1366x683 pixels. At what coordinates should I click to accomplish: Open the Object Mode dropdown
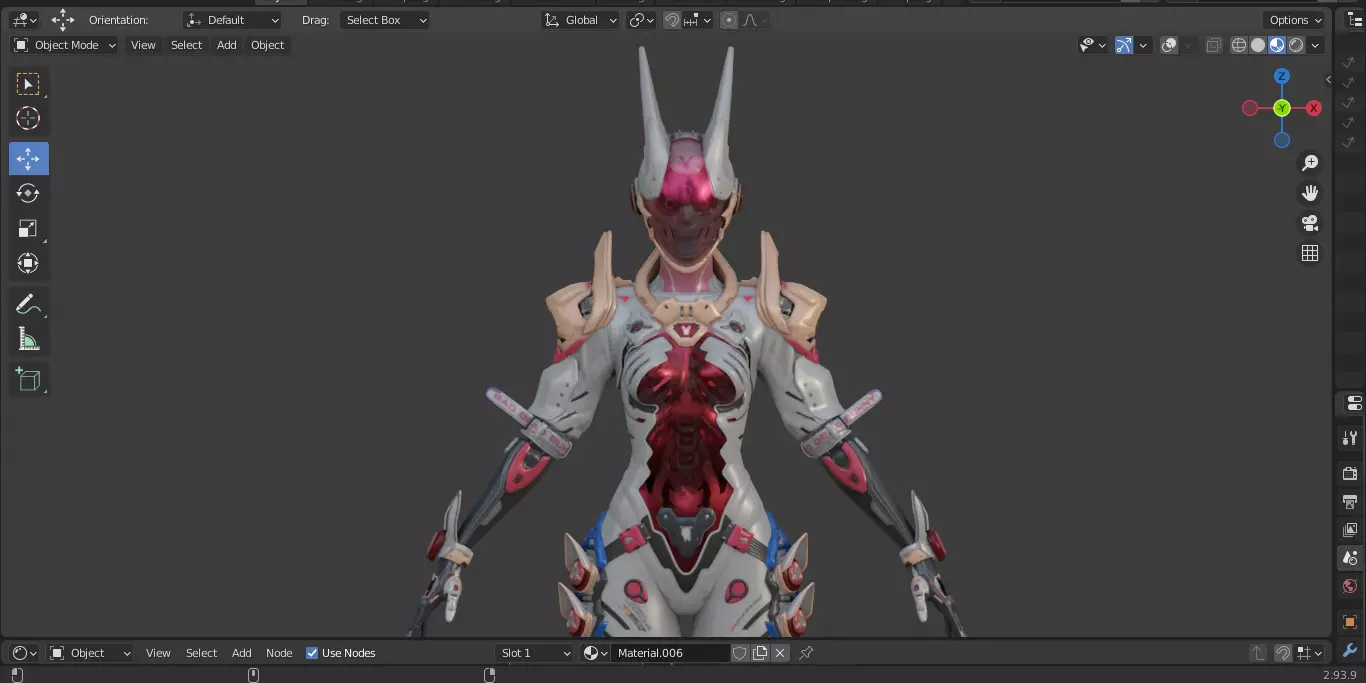(x=65, y=45)
